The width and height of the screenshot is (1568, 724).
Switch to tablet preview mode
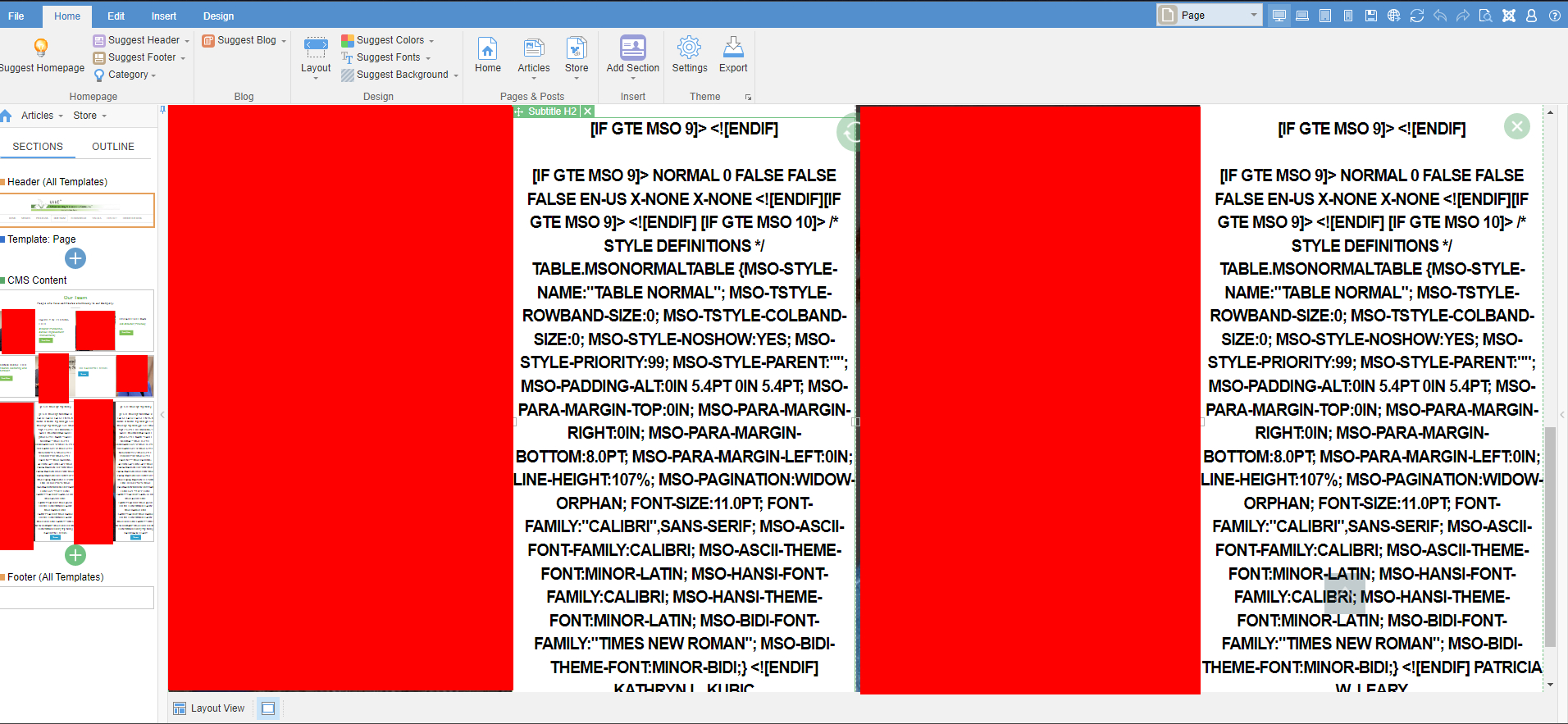(1325, 16)
